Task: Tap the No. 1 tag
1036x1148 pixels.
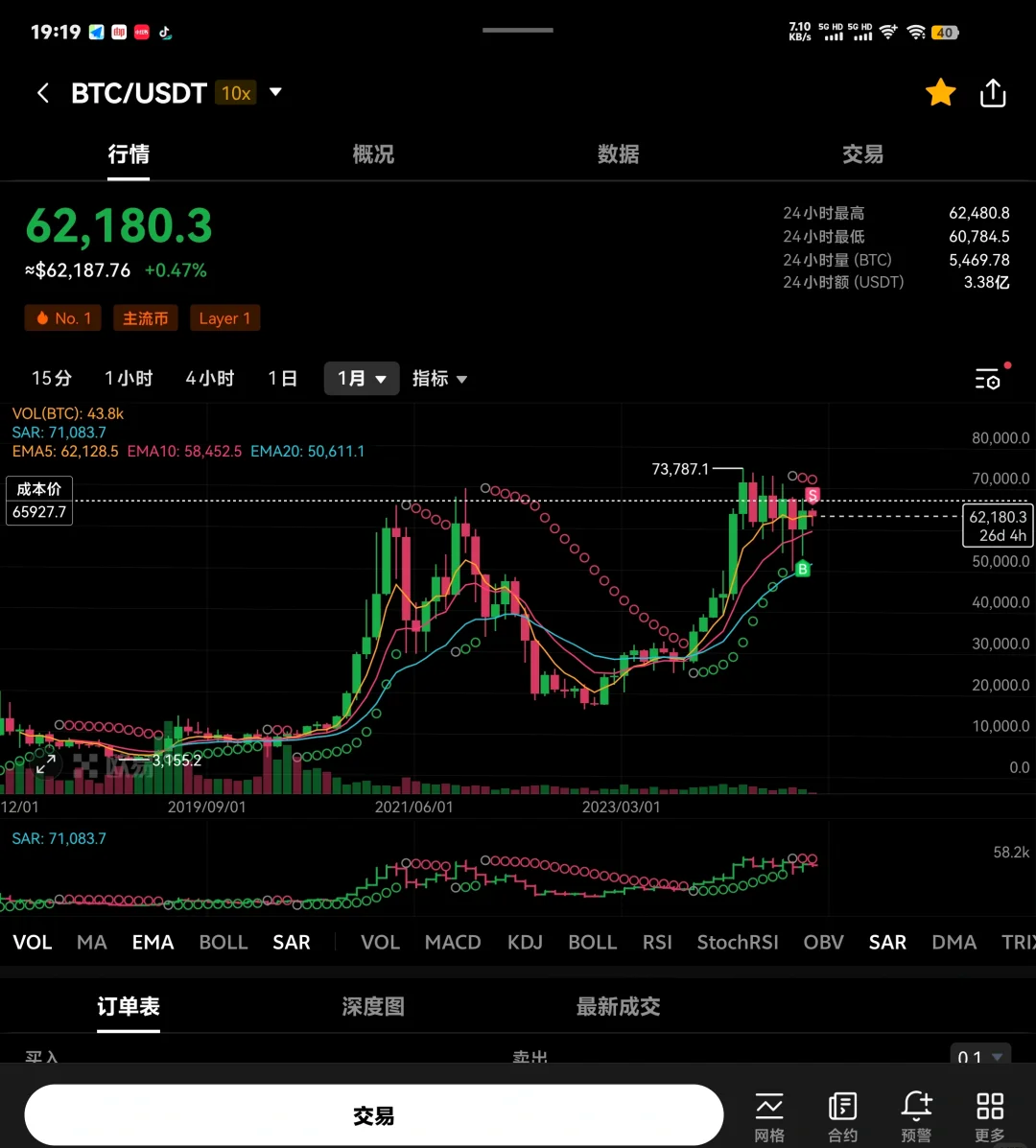Action: tap(63, 318)
